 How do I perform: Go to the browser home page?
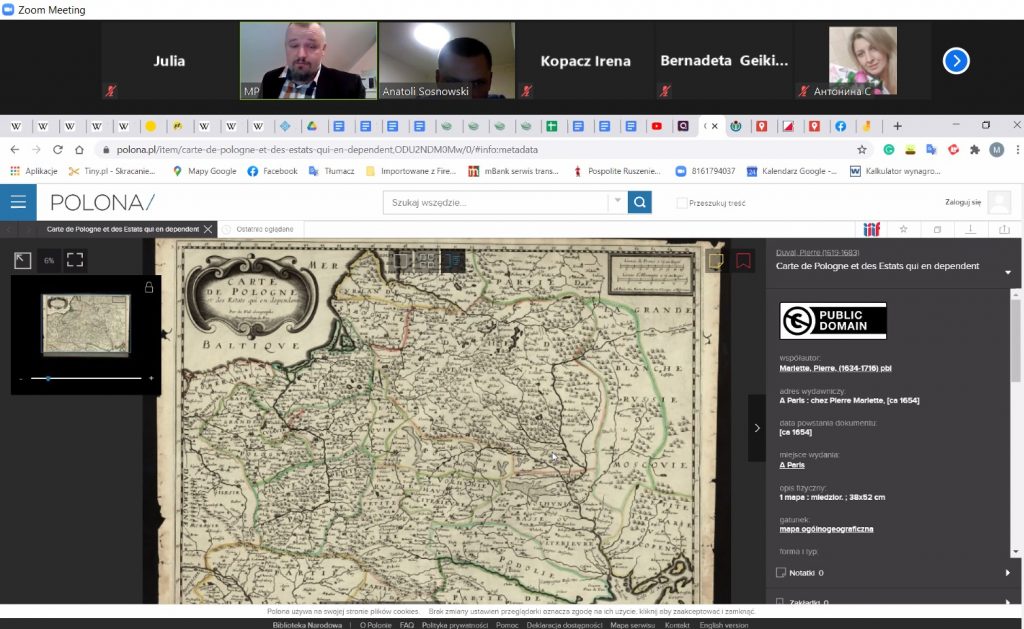click(79, 150)
